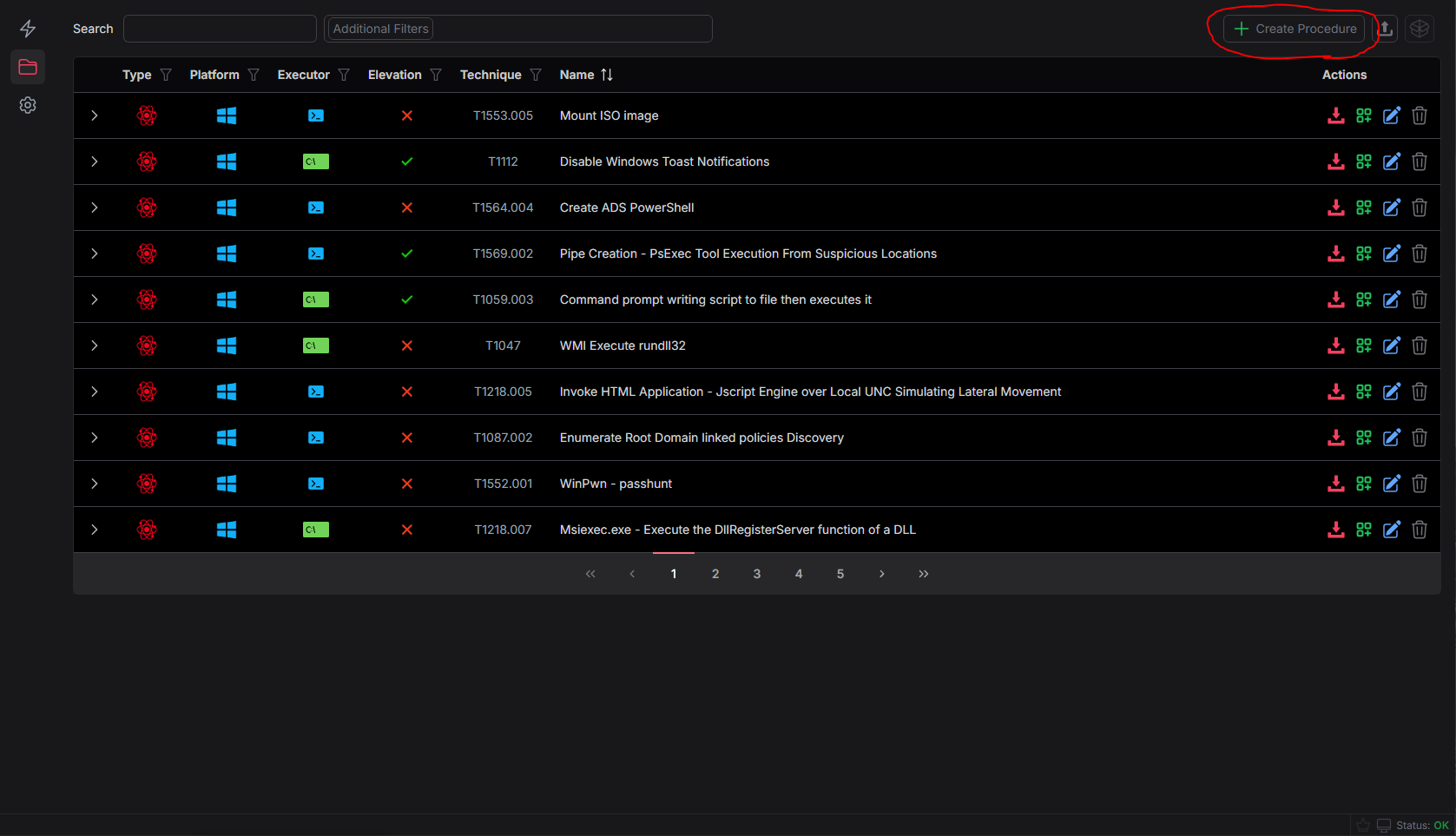The image size is (1456, 836).
Task: Edit the WinPwn - passhunt procedure
Action: (x=1391, y=484)
